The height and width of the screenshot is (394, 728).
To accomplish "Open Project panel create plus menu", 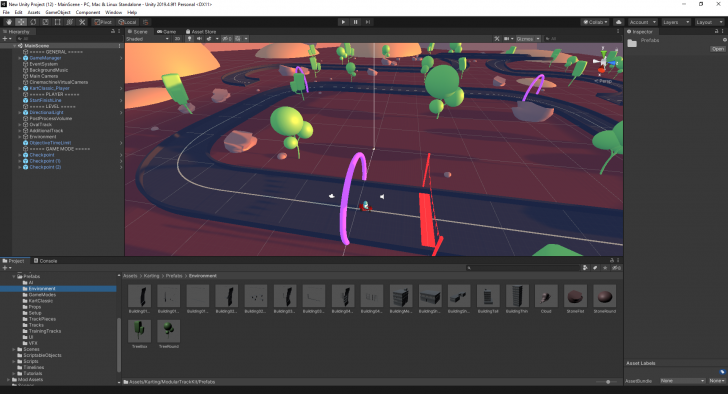I will 7,268.
